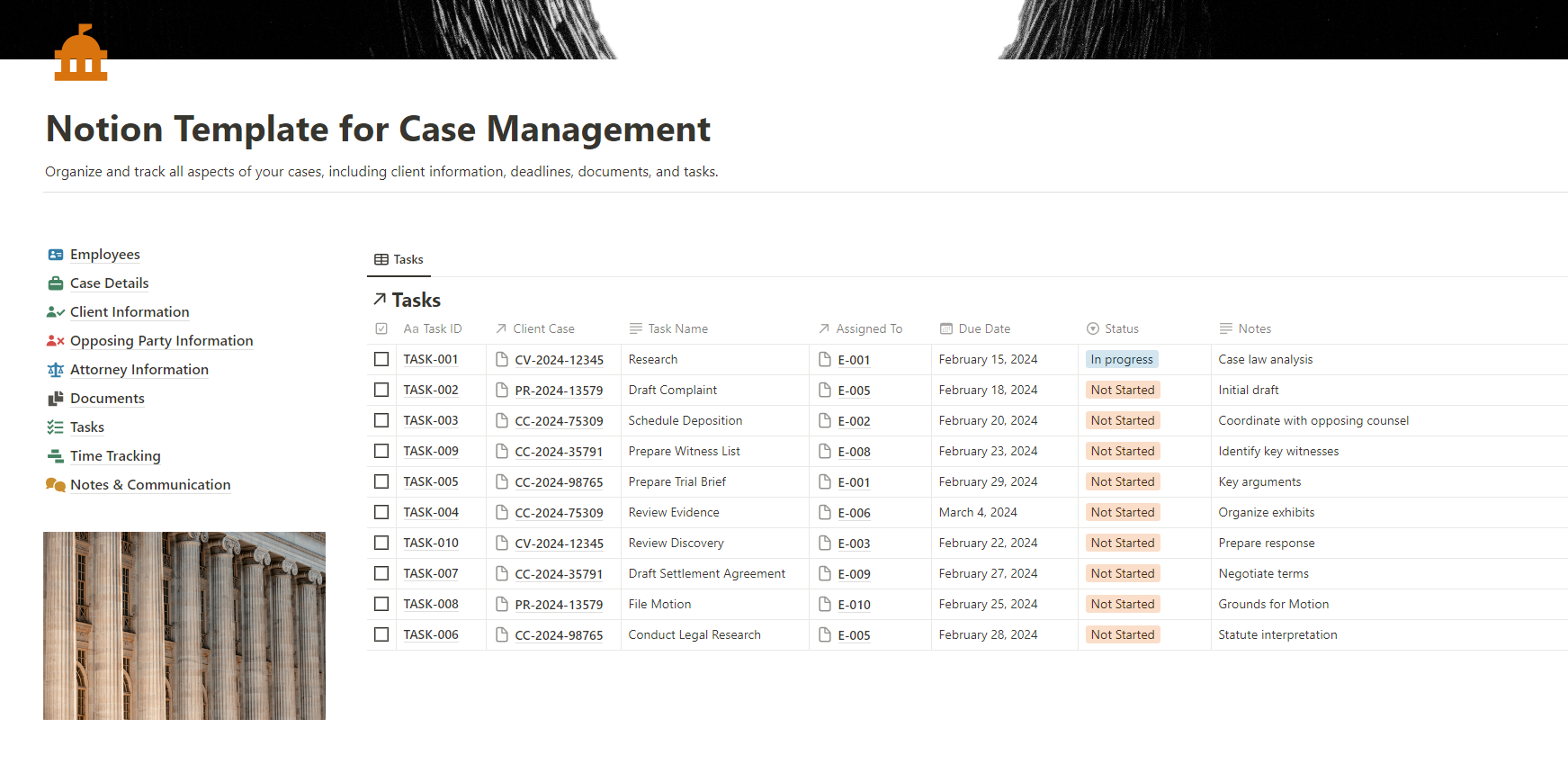Open the Task ID column header menu
The image size is (1568, 764).
coord(433,328)
